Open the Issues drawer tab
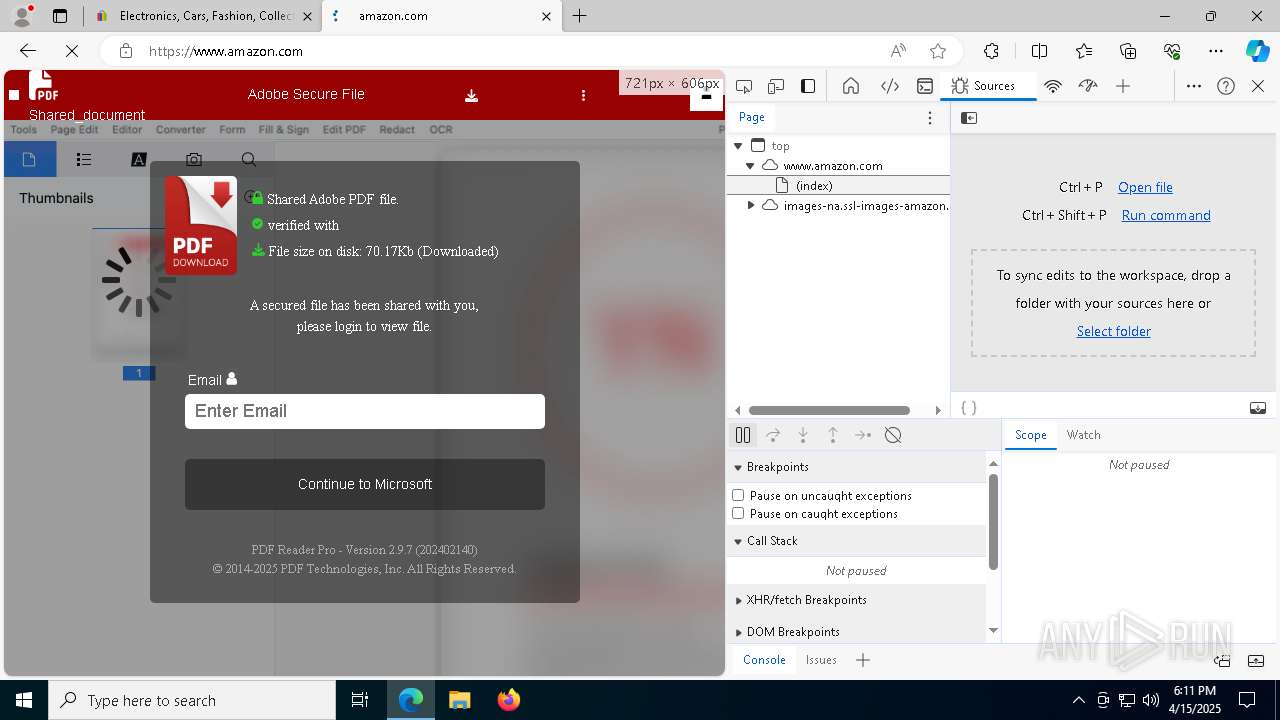The height and width of the screenshot is (720, 1280). (x=821, y=660)
